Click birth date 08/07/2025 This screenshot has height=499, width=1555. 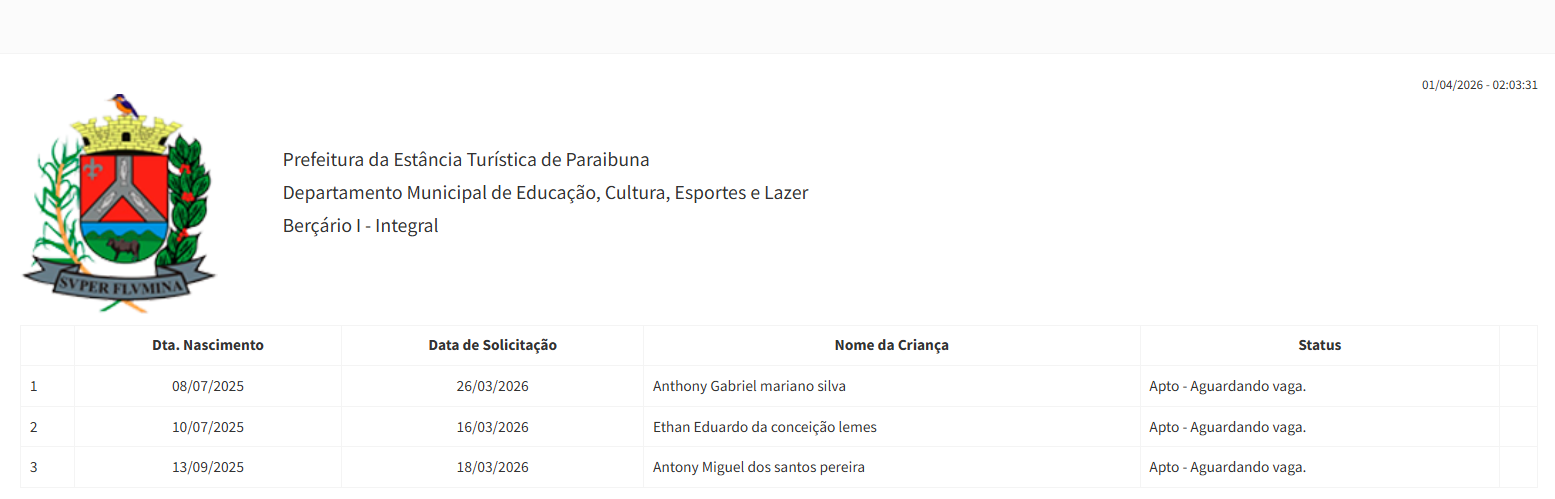(x=208, y=386)
